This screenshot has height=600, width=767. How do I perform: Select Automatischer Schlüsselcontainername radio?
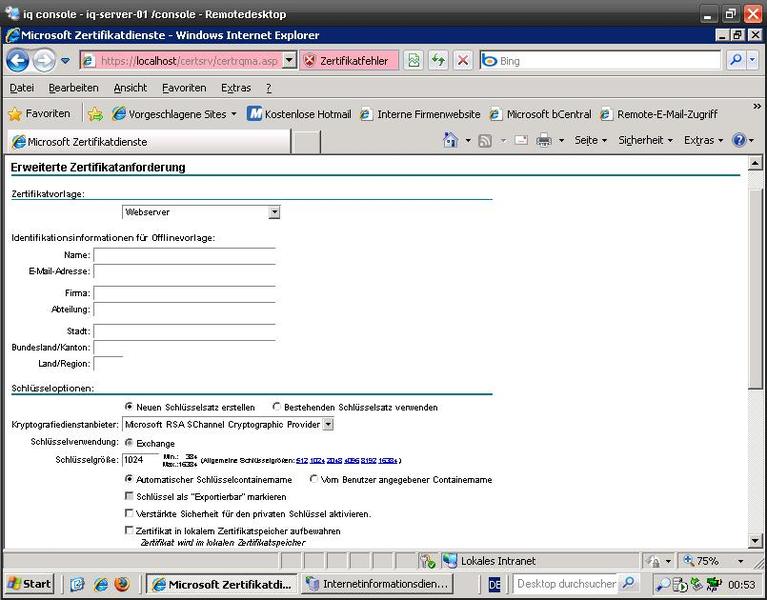(129, 479)
